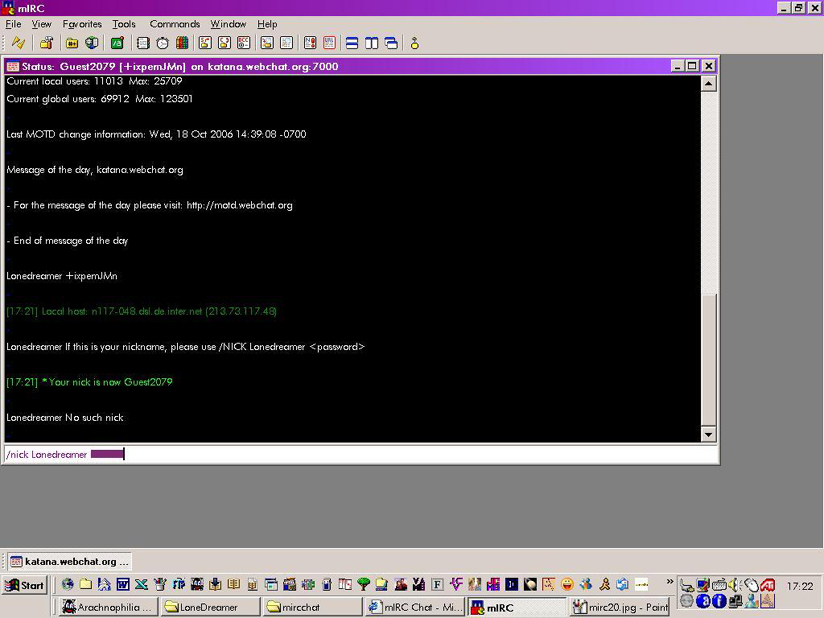
Task: Click the speaker volume tray icon
Action: 735,584
